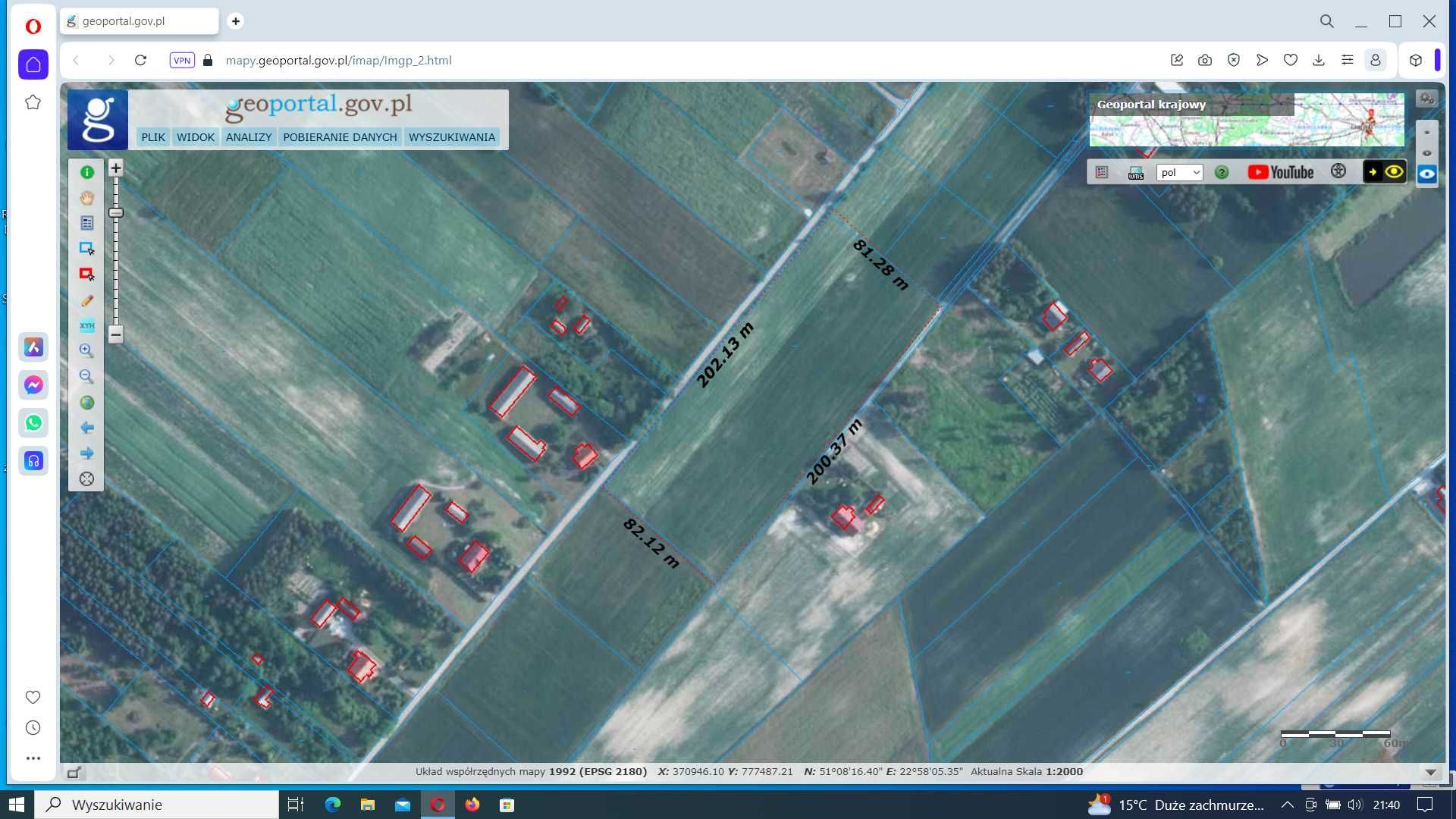Click the geoportal 'g' logo
1456x819 pixels.
[98, 120]
